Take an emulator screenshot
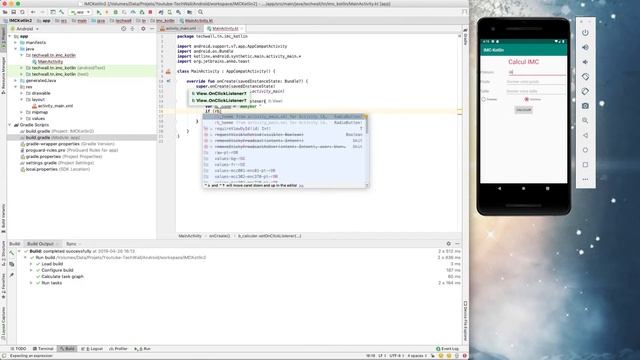 pyautogui.click(x=585, y=106)
